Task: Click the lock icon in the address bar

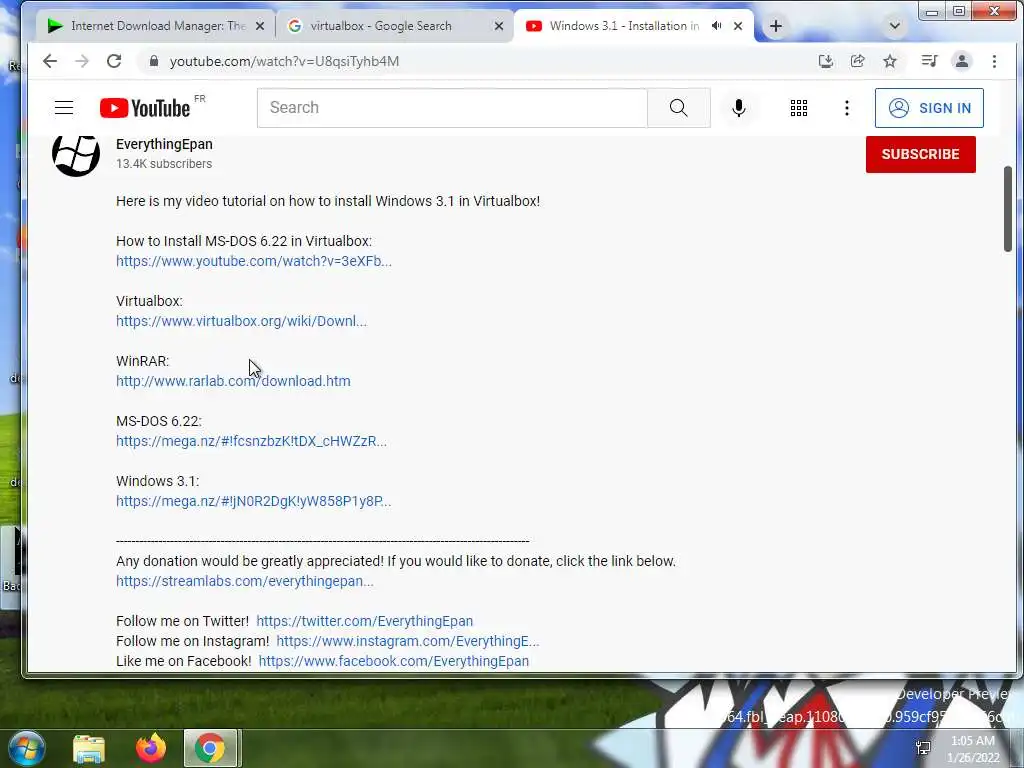Action: 153,61
